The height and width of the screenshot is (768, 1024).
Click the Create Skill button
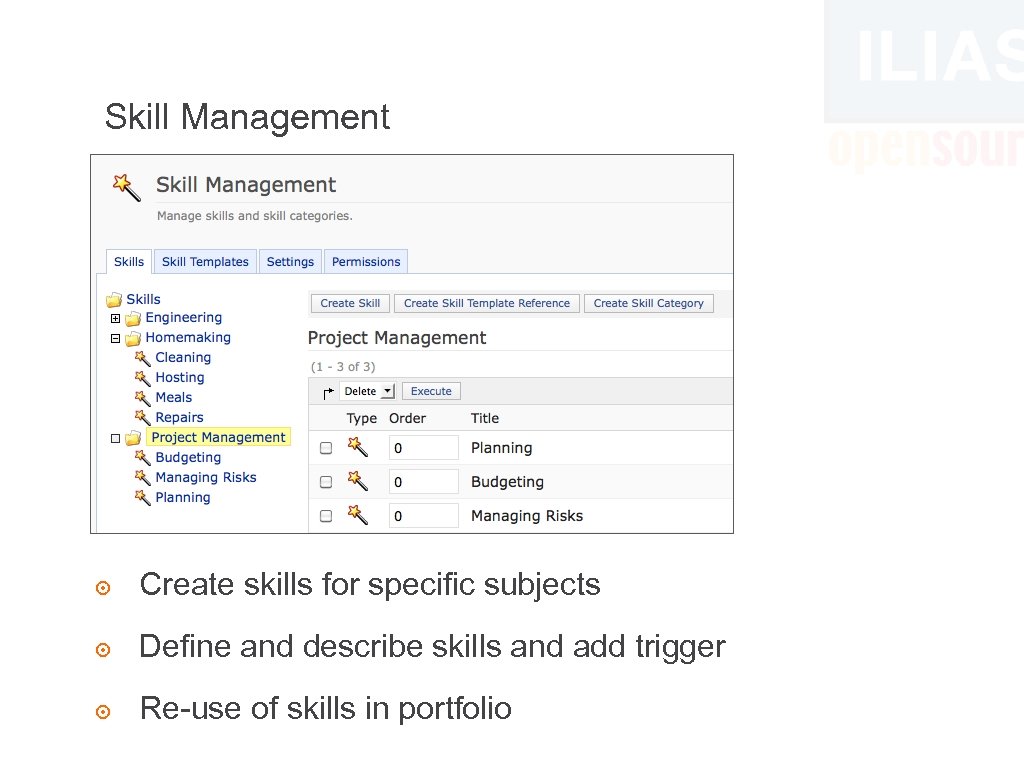(350, 303)
